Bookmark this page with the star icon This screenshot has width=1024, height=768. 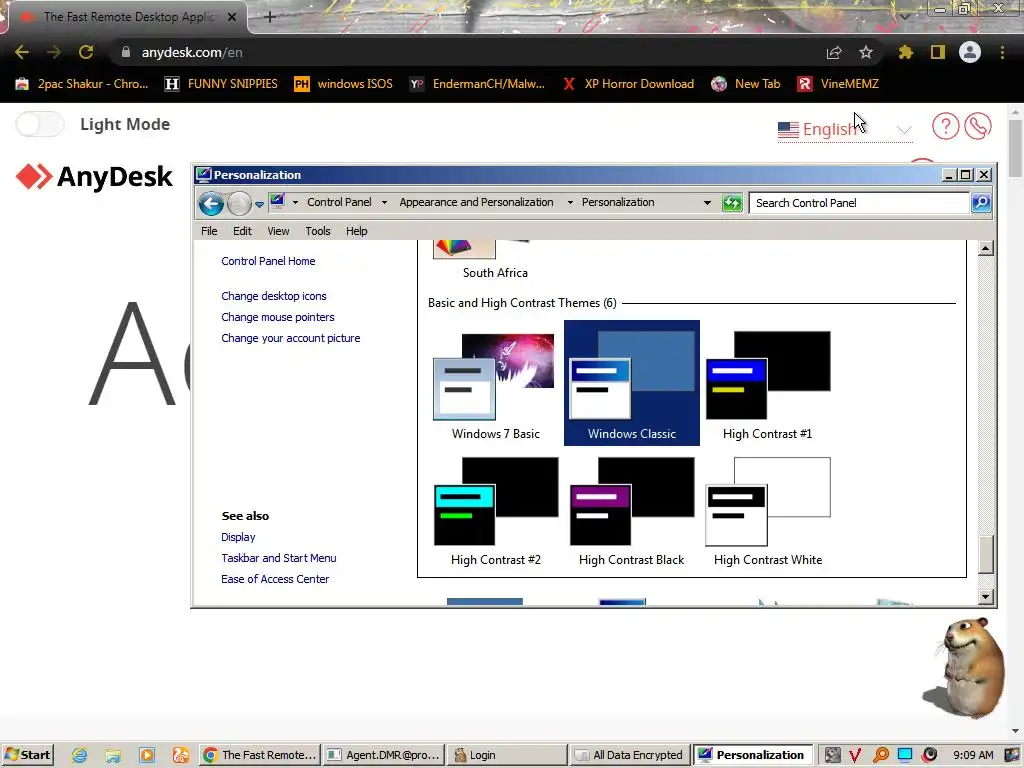click(x=866, y=52)
